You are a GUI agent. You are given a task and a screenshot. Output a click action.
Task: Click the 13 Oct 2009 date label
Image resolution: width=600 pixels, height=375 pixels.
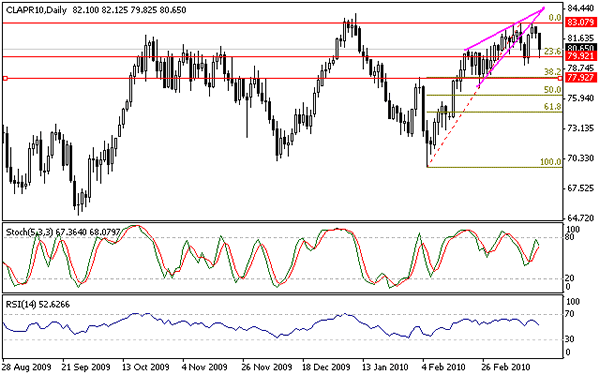pyautogui.click(x=146, y=367)
